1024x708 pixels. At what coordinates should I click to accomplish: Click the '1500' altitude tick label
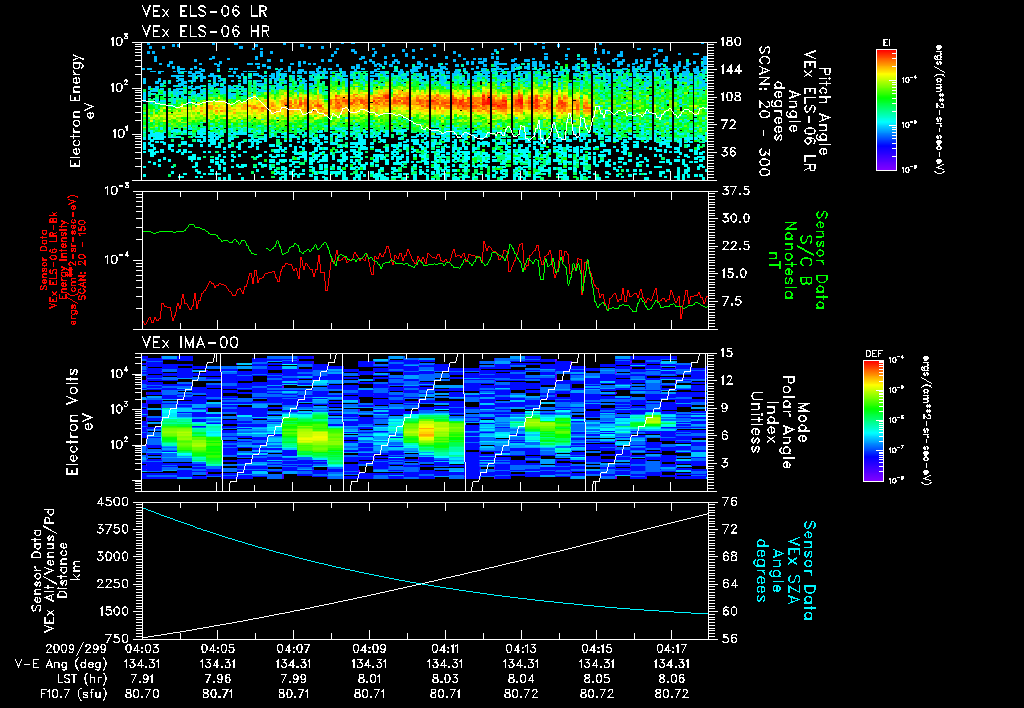click(112, 612)
